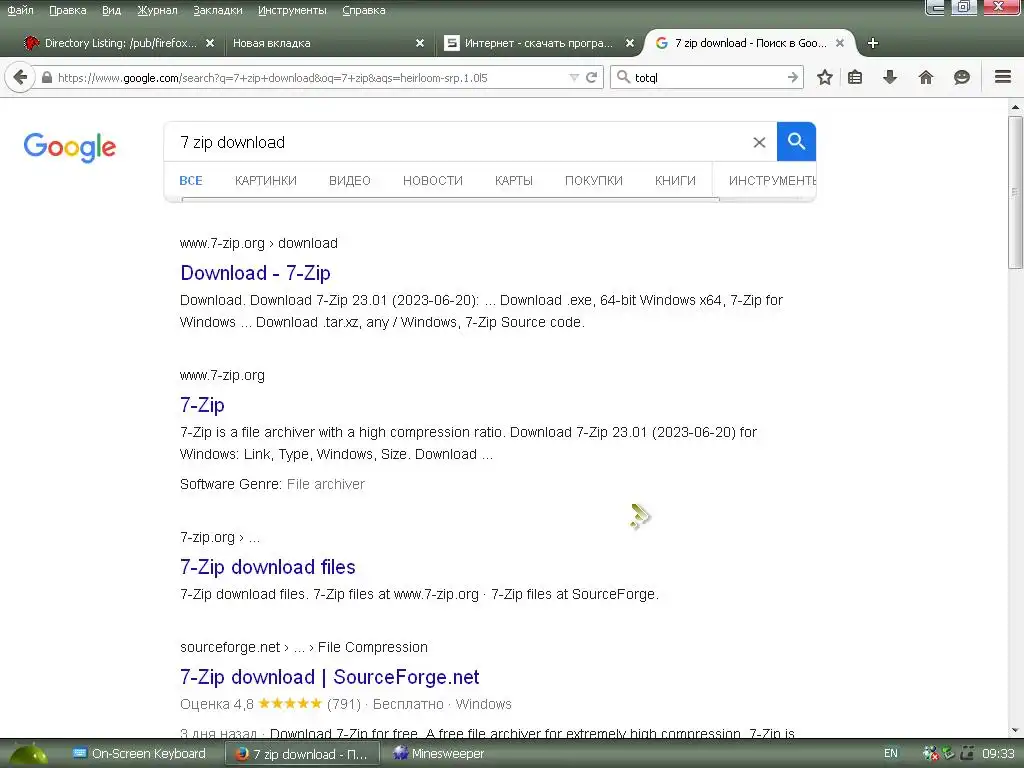
Task: Click the sourceforge.net › File Compression breadcrumb
Action: click(304, 647)
